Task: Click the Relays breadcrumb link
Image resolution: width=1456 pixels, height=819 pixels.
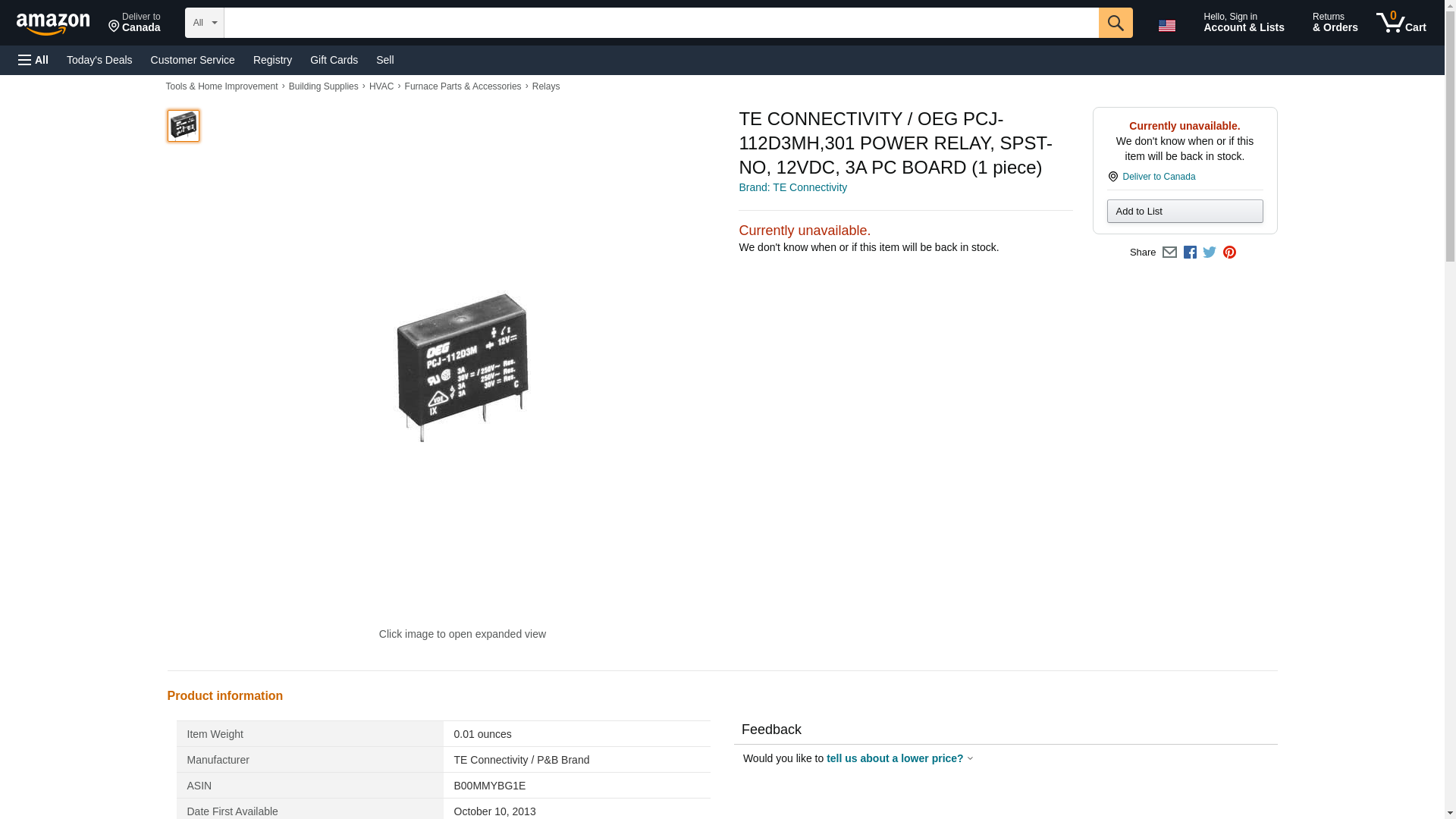Action: (546, 86)
